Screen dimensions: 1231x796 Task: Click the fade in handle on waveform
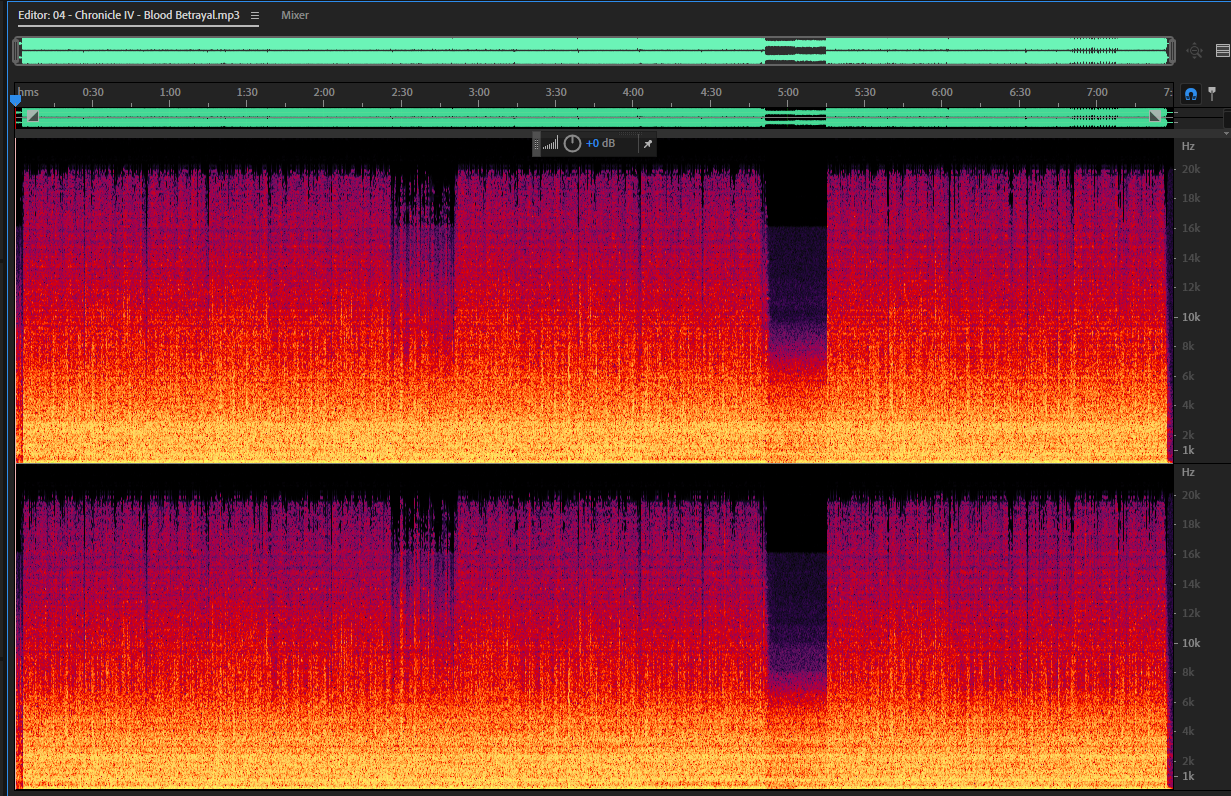tap(32, 117)
